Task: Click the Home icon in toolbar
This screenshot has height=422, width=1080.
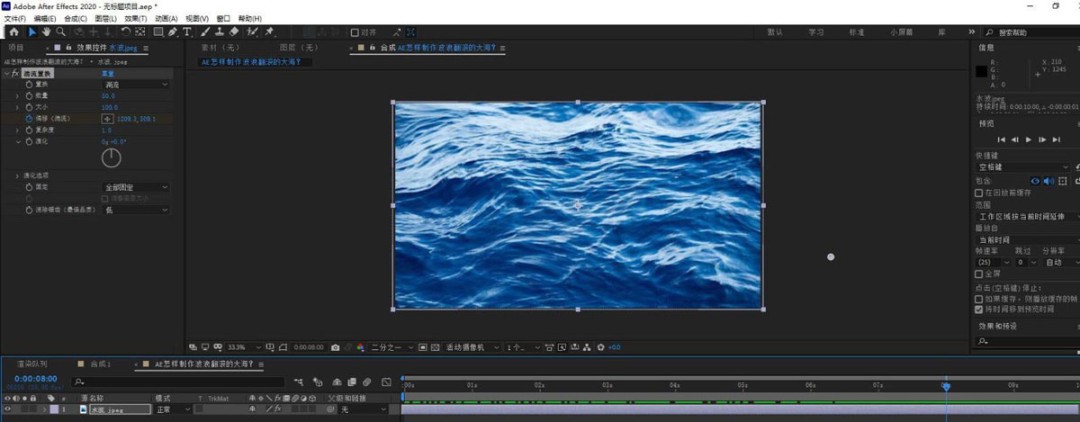Action: tap(14, 32)
